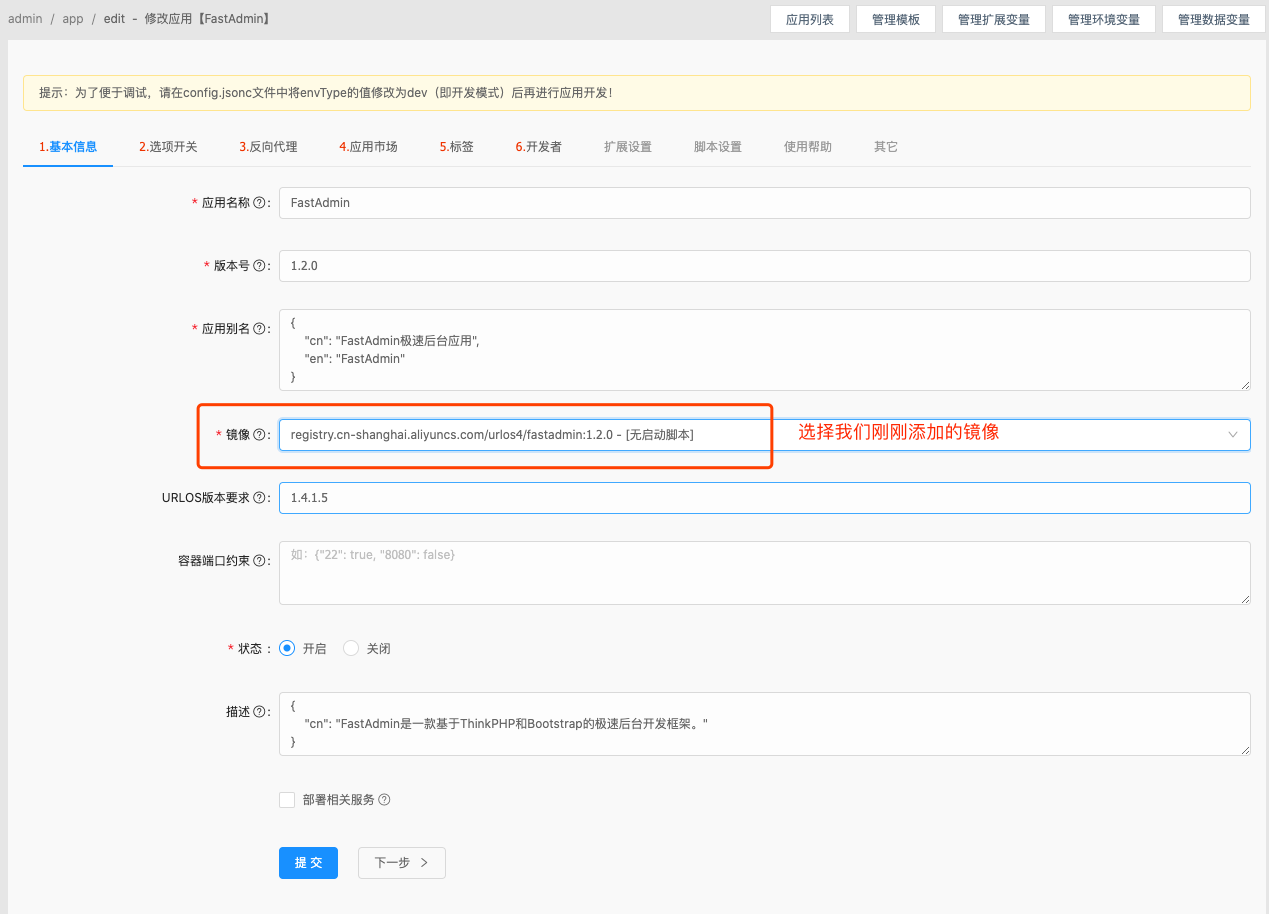Click the question mark next to URLOS版本要求
The image size is (1269, 914).
click(x=260, y=497)
